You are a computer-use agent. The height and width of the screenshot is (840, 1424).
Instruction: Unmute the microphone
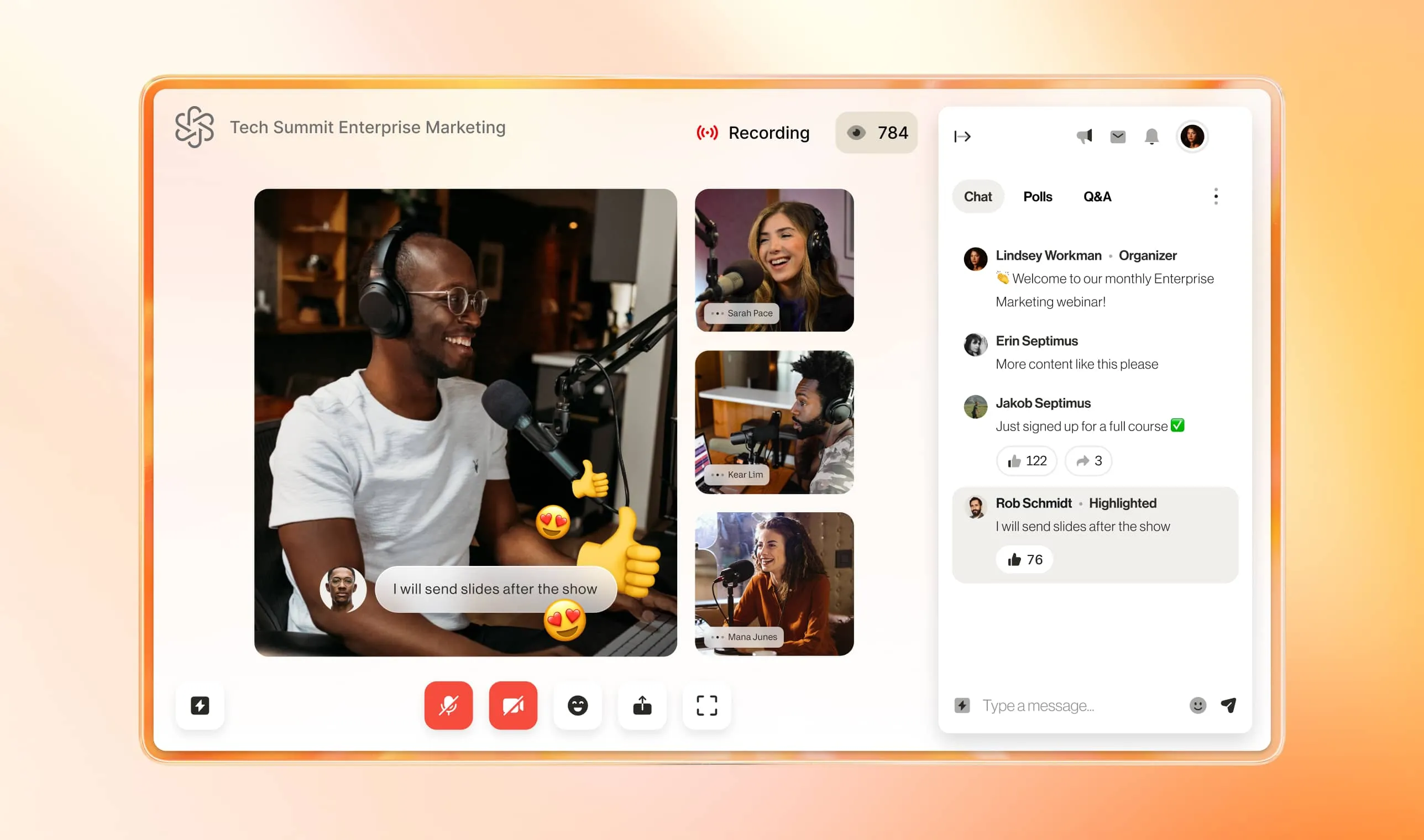(448, 705)
